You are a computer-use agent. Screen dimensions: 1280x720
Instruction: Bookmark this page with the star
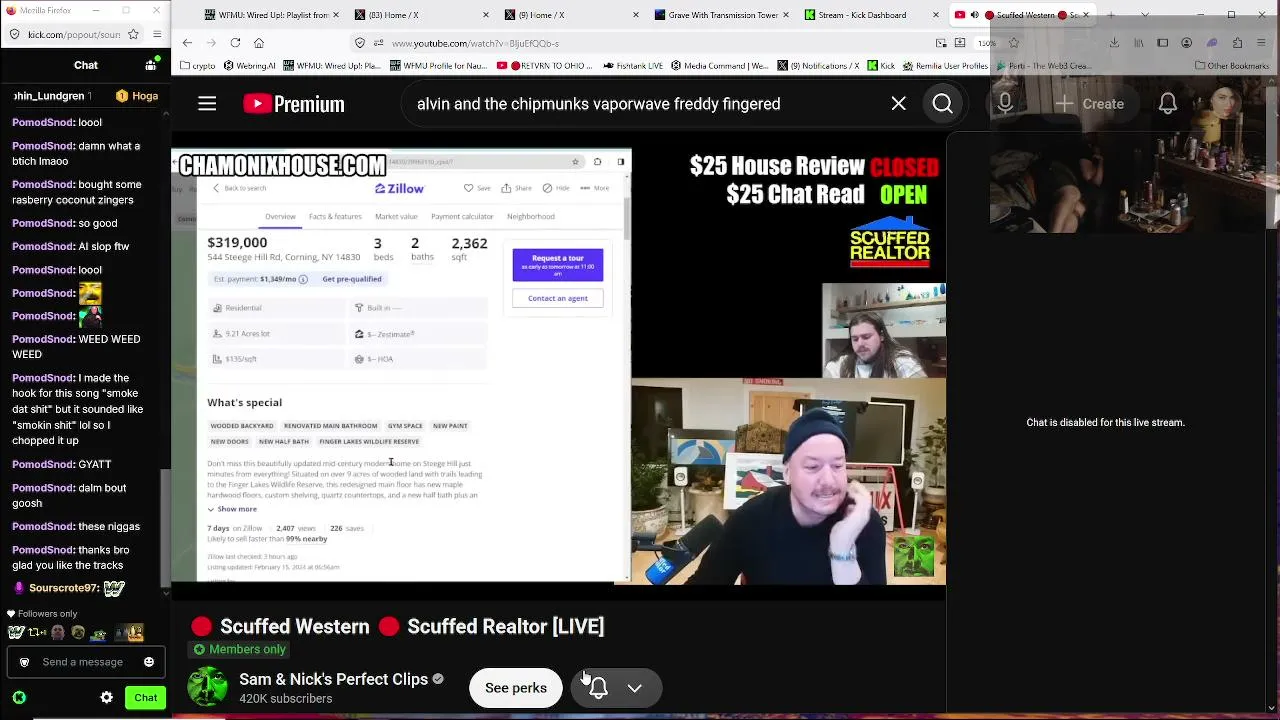pos(1013,43)
